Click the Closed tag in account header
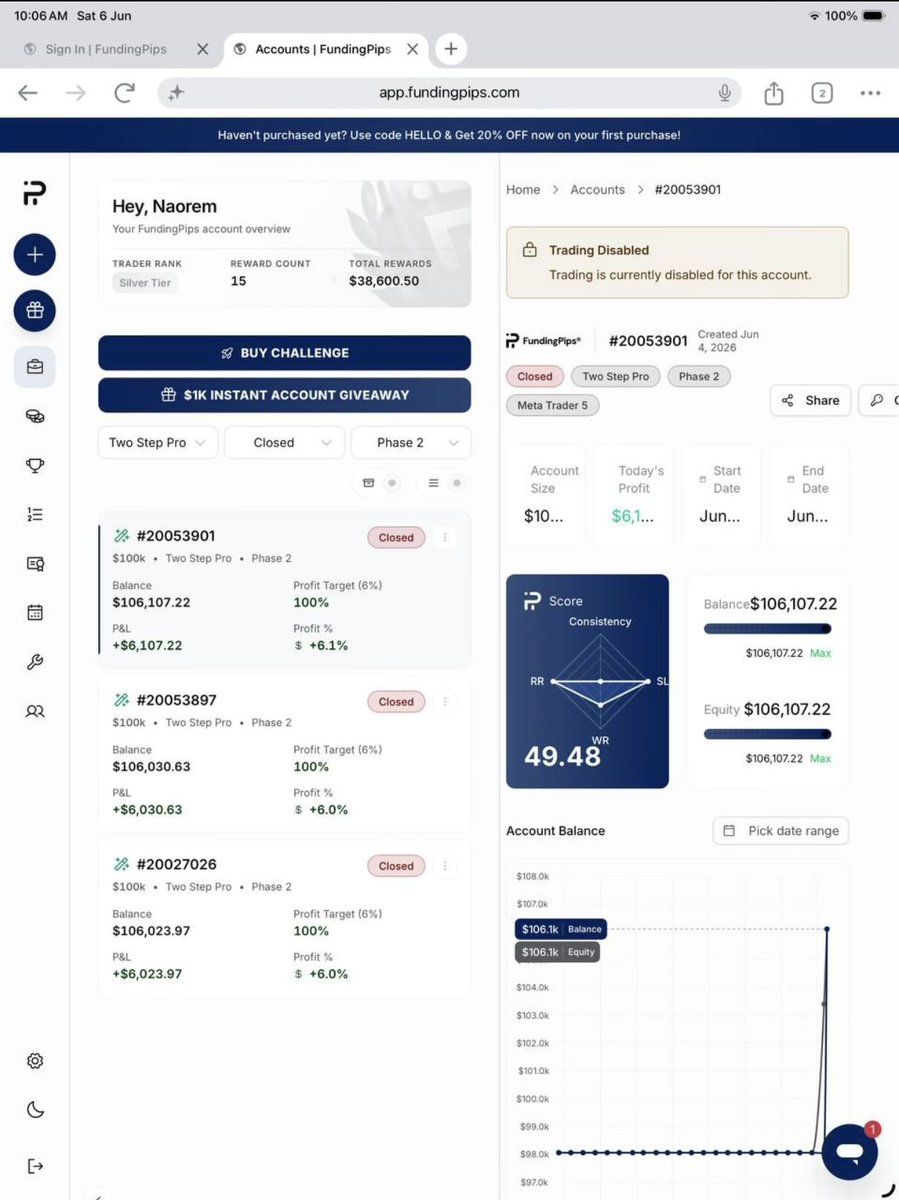The image size is (899, 1200). click(x=535, y=377)
